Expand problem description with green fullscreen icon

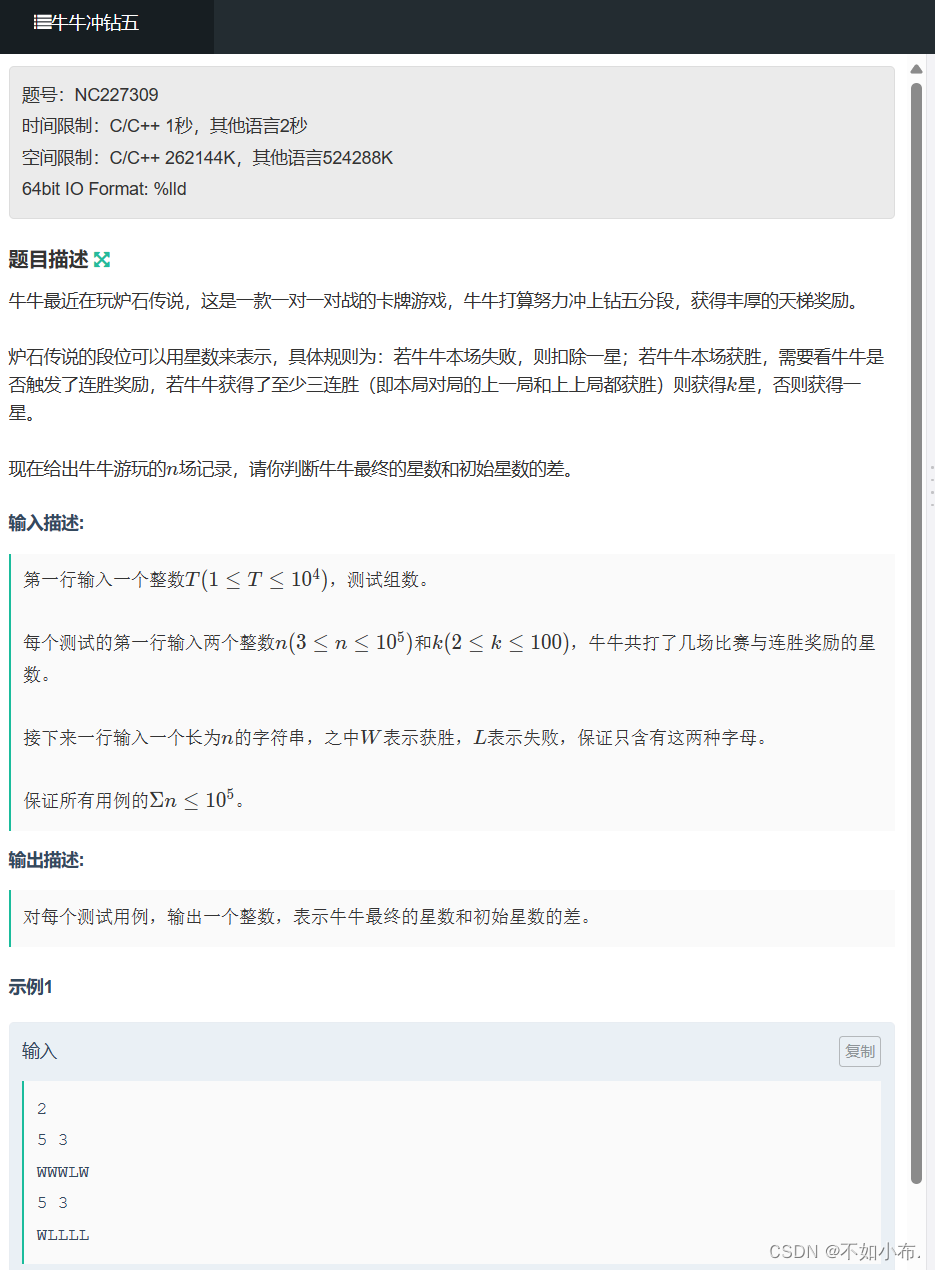pos(101,260)
